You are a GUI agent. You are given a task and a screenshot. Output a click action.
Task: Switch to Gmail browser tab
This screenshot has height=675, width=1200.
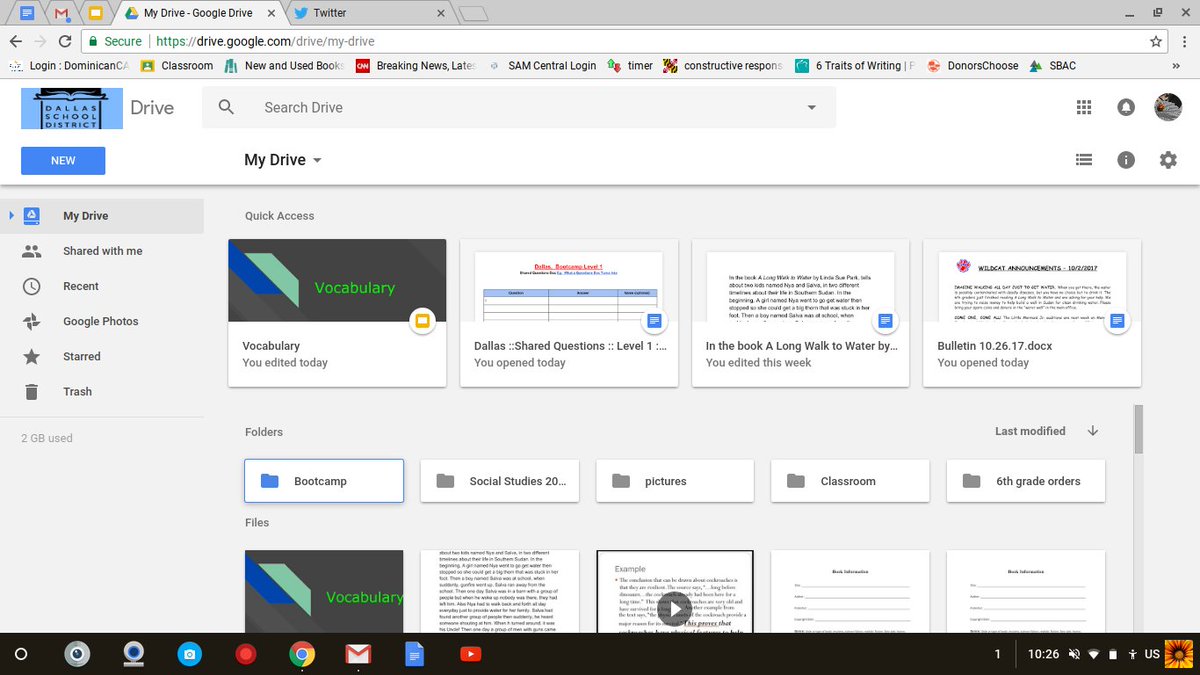point(61,13)
